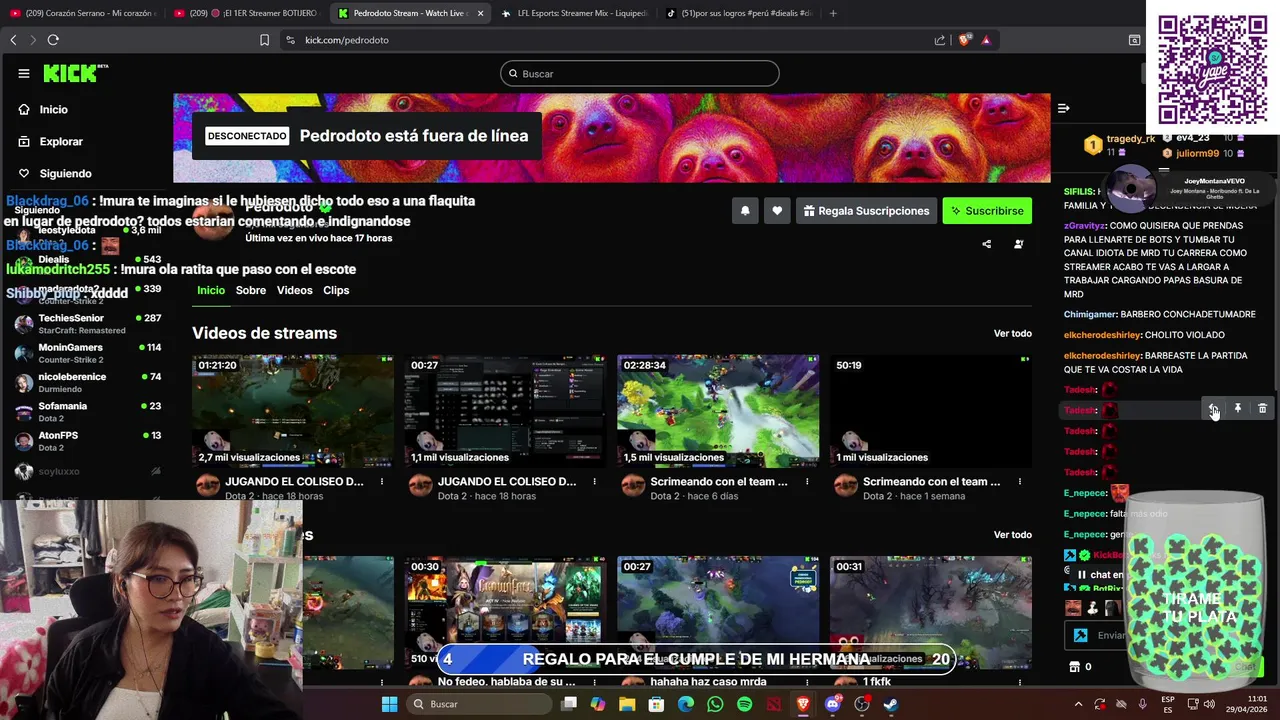Open Siguiendo in the sidebar
This screenshot has height=720, width=1280.
click(x=65, y=174)
